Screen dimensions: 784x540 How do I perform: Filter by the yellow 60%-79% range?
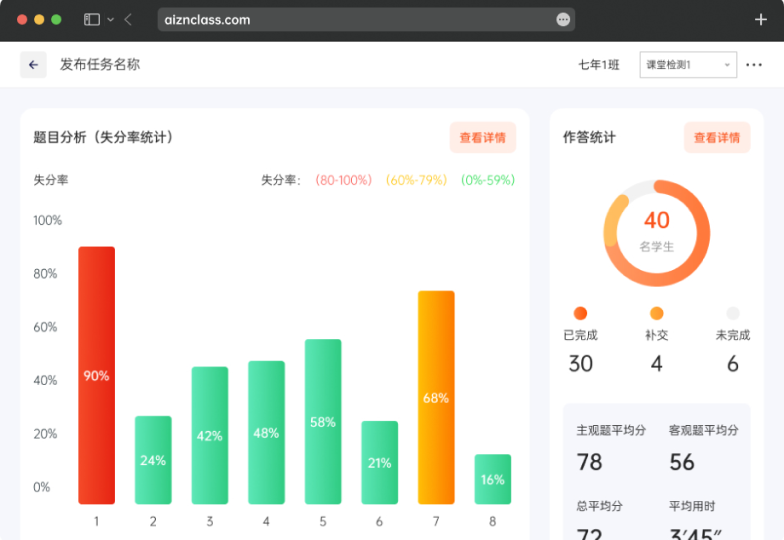click(416, 180)
